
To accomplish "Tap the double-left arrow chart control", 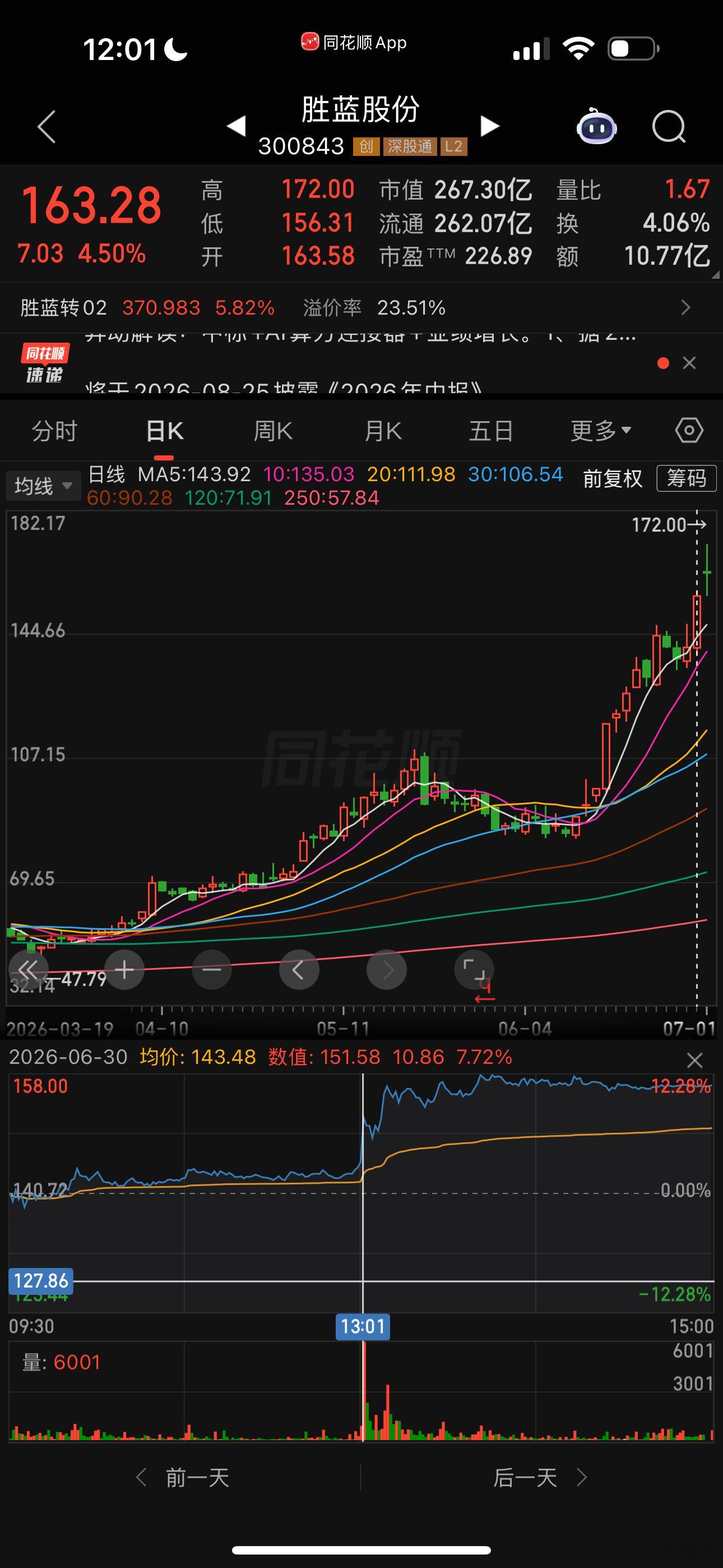I will (27, 969).
